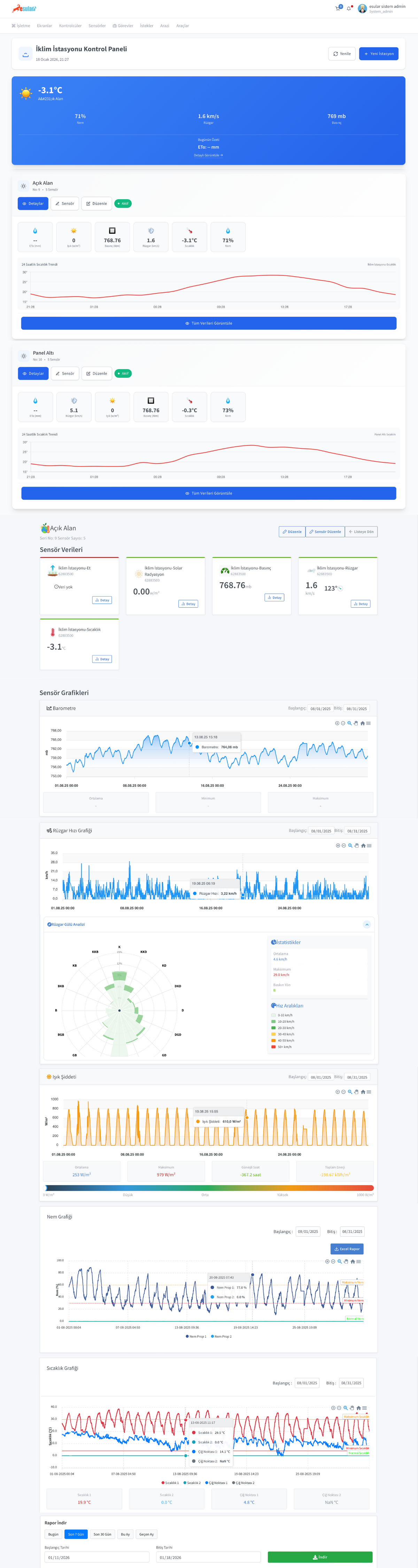Reset zoom with Rüzgar Hızı chart home icon
Image resolution: width=418 pixels, height=1568 pixels.
coord(363,845)
